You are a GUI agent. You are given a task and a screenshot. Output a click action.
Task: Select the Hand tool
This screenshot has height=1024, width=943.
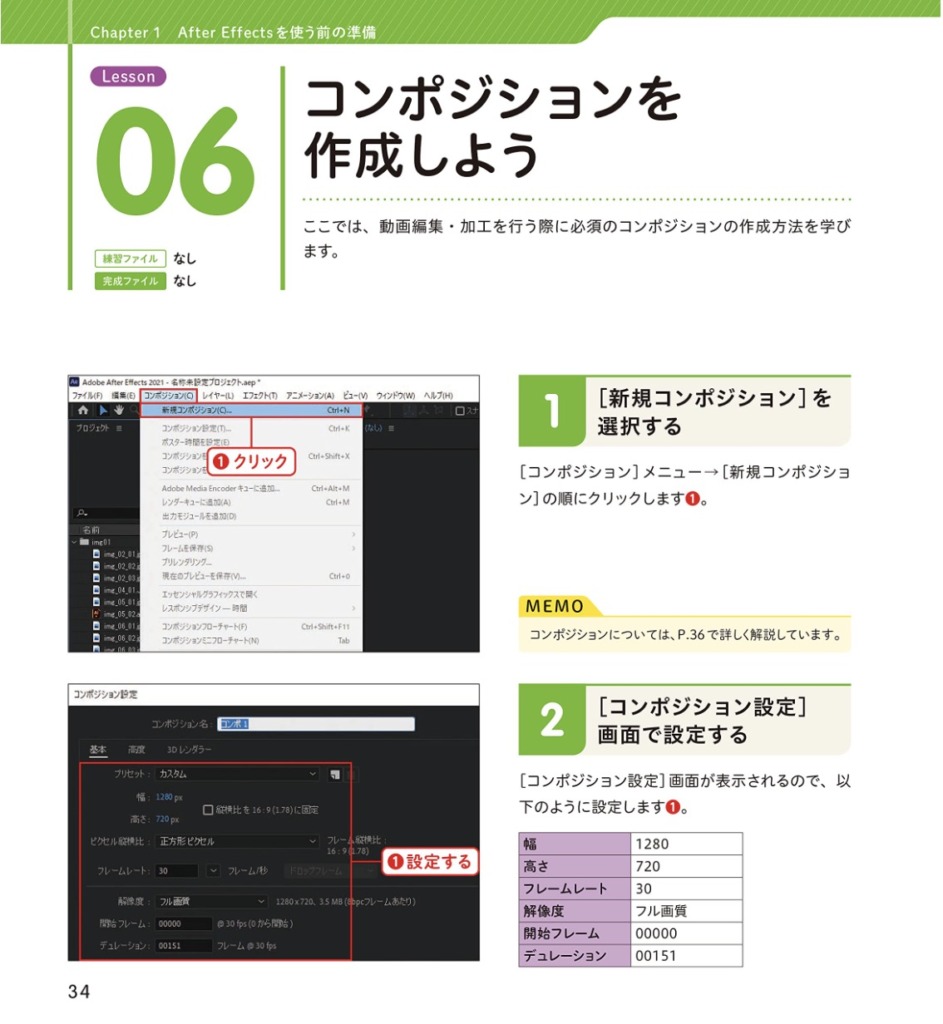(119, 410)
